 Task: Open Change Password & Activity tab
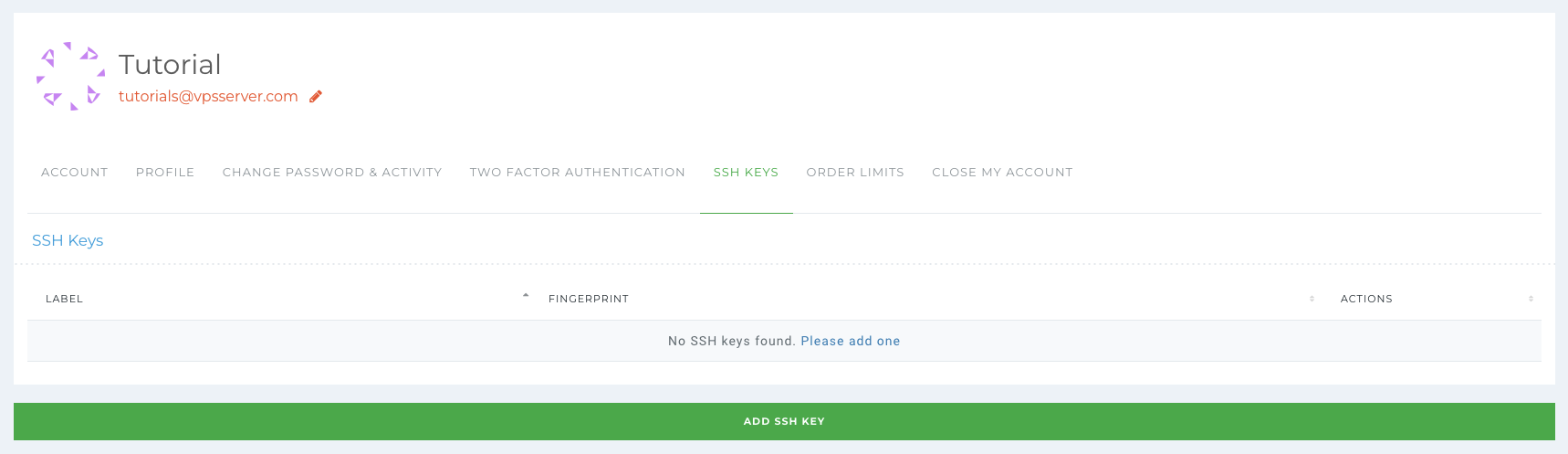pyautogui.click(x=332, y=172)
